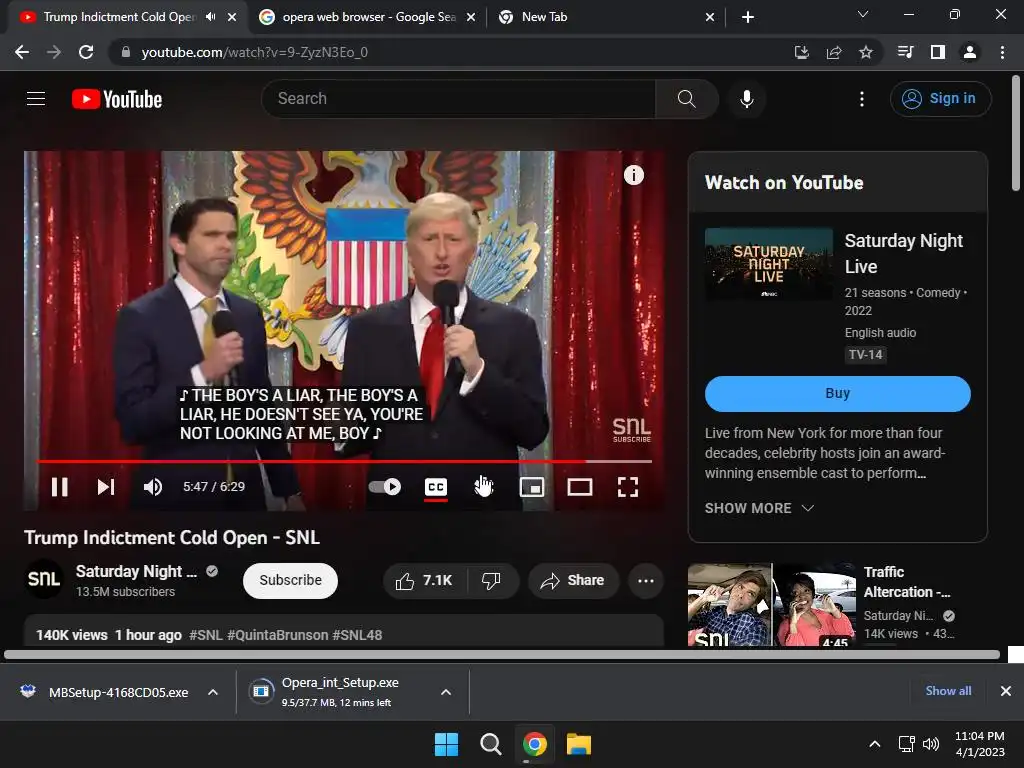Open media controls icon

coord(905,52)
